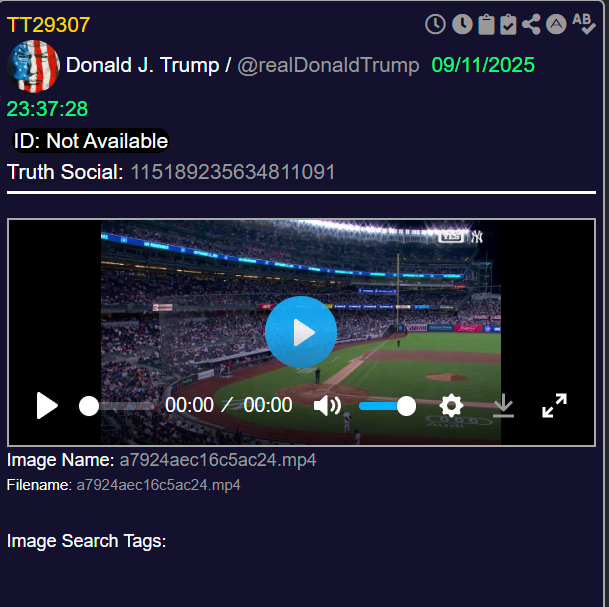
Task: Mute the video with speaker icon
Action: [x=327, y=406]
